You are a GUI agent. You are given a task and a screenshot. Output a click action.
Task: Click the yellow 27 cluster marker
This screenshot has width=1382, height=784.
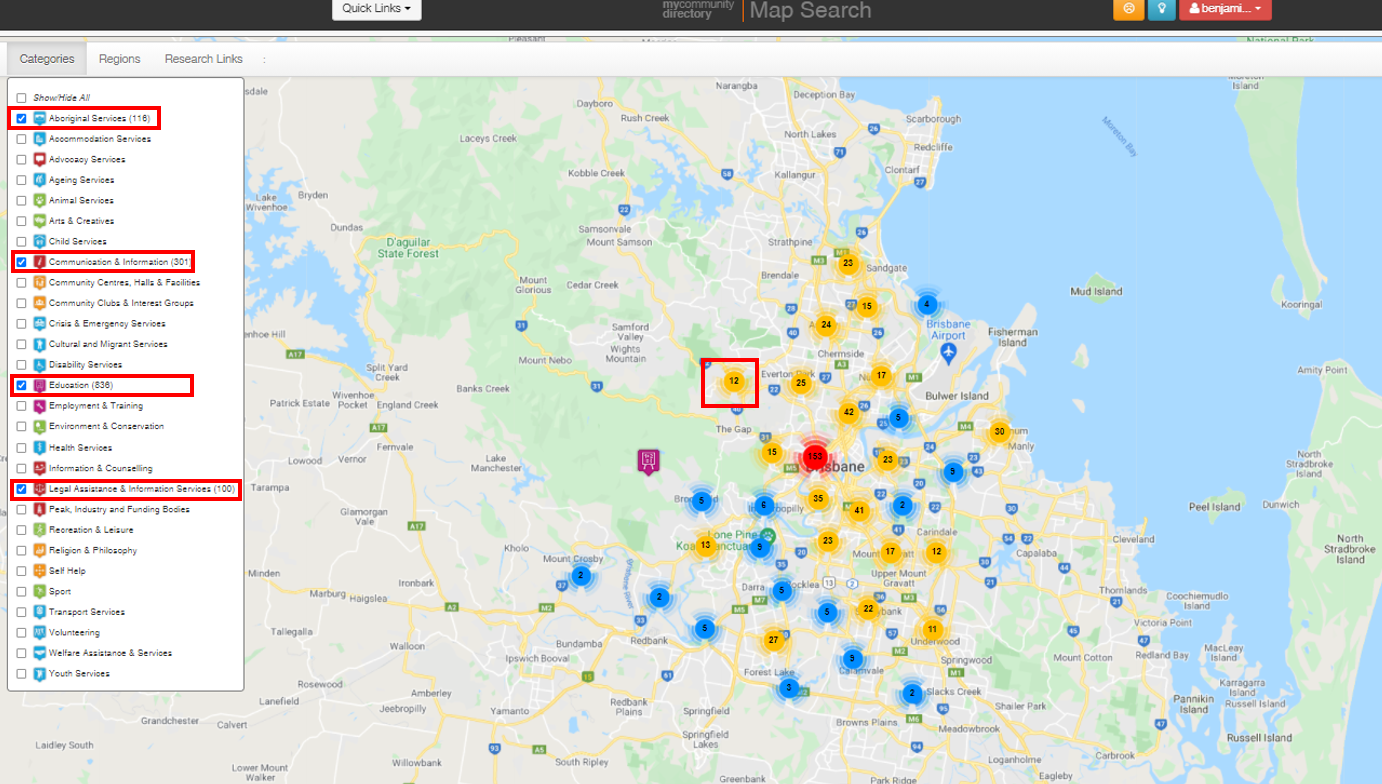pyautogui.click(x=773, y=640)
